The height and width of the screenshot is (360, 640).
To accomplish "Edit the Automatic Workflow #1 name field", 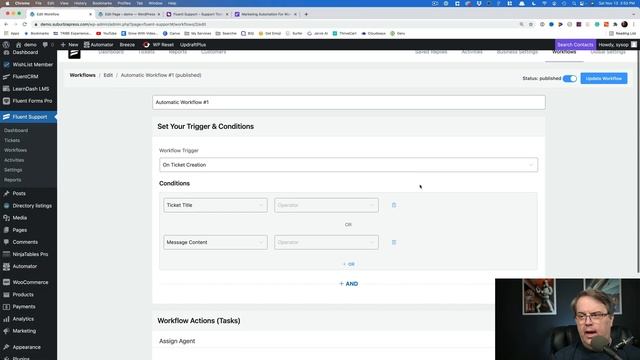I will (x=349, y=102).
